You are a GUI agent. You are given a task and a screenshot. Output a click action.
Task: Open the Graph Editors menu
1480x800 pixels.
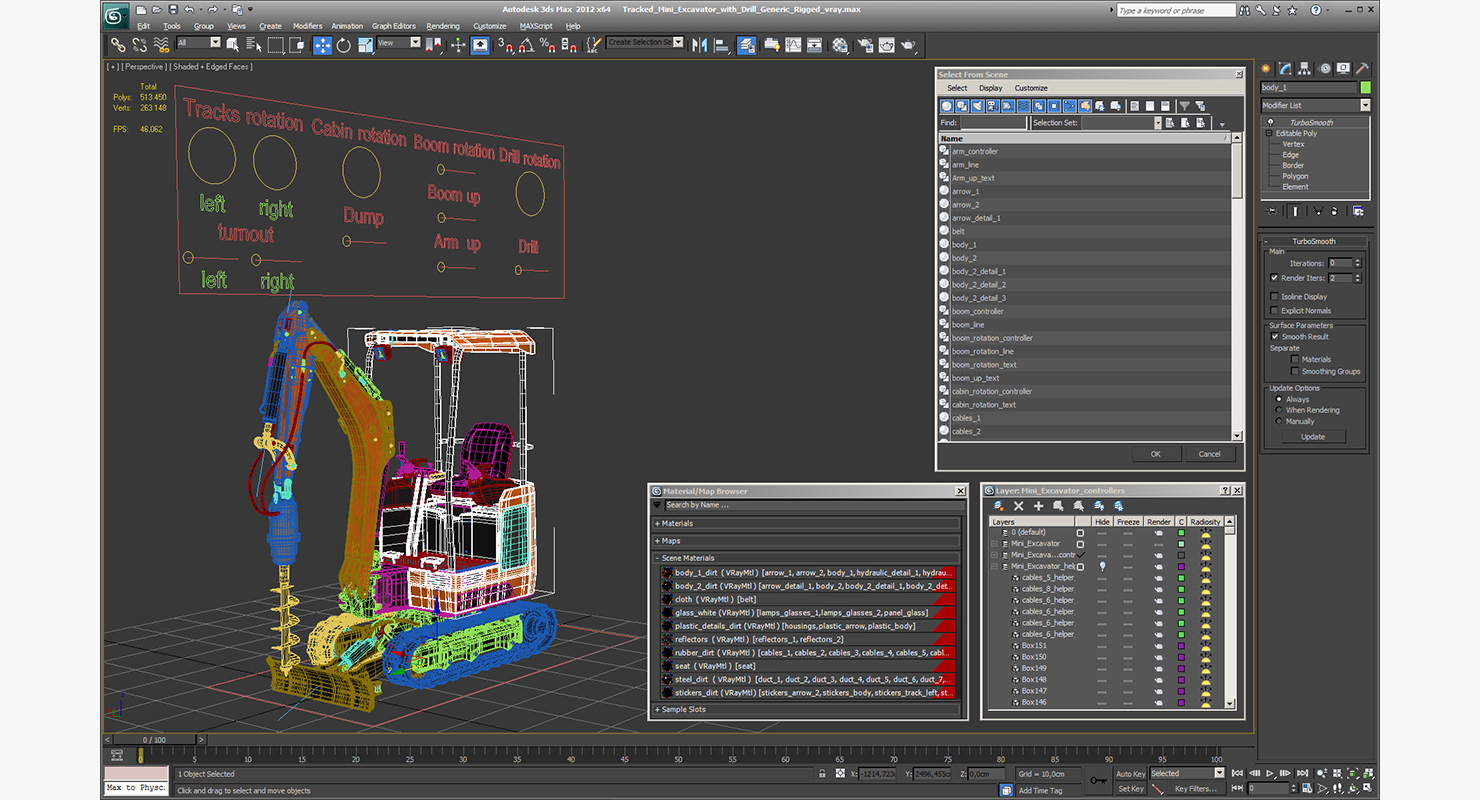pos(394,26)
